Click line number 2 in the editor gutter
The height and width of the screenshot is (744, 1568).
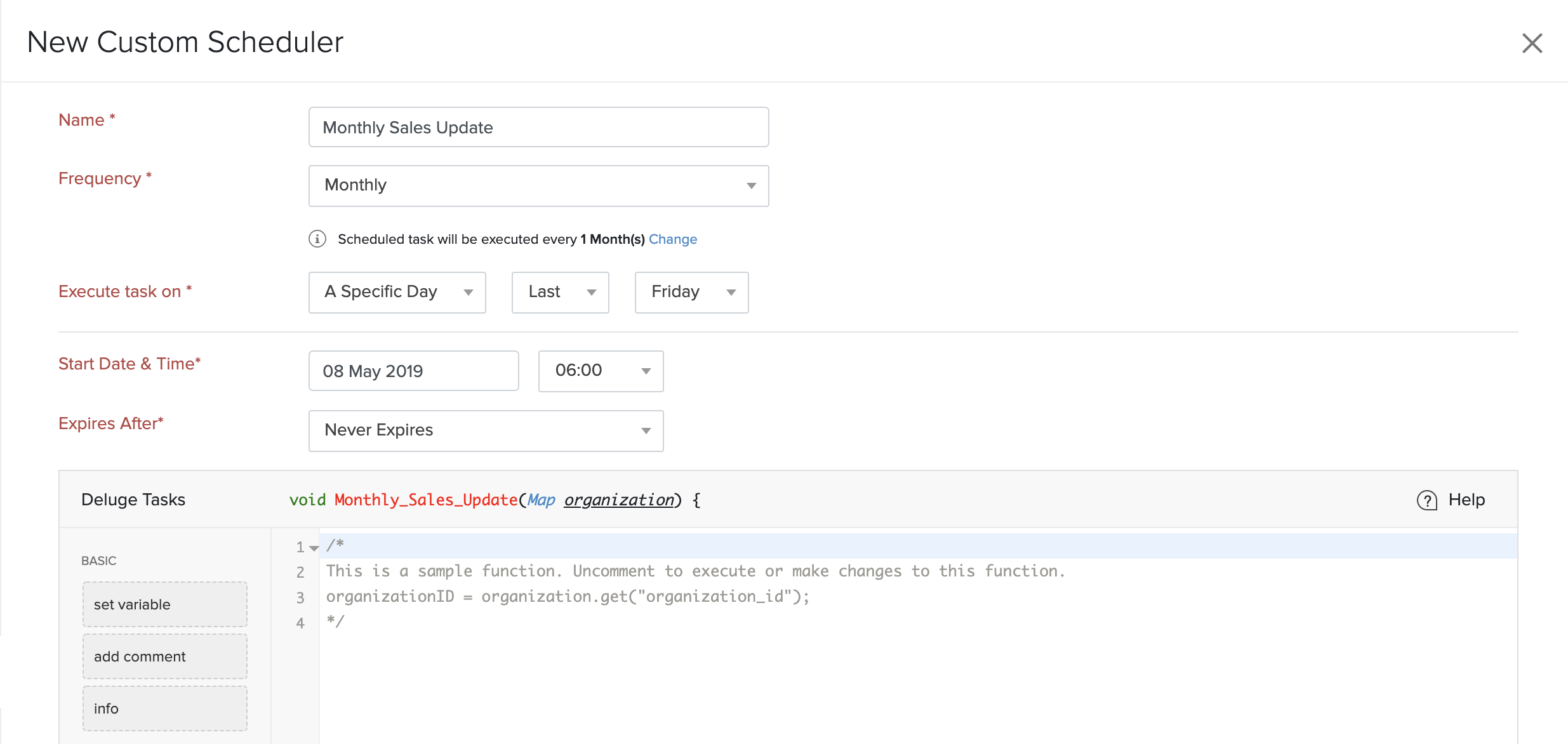click(x=300, y=572)
